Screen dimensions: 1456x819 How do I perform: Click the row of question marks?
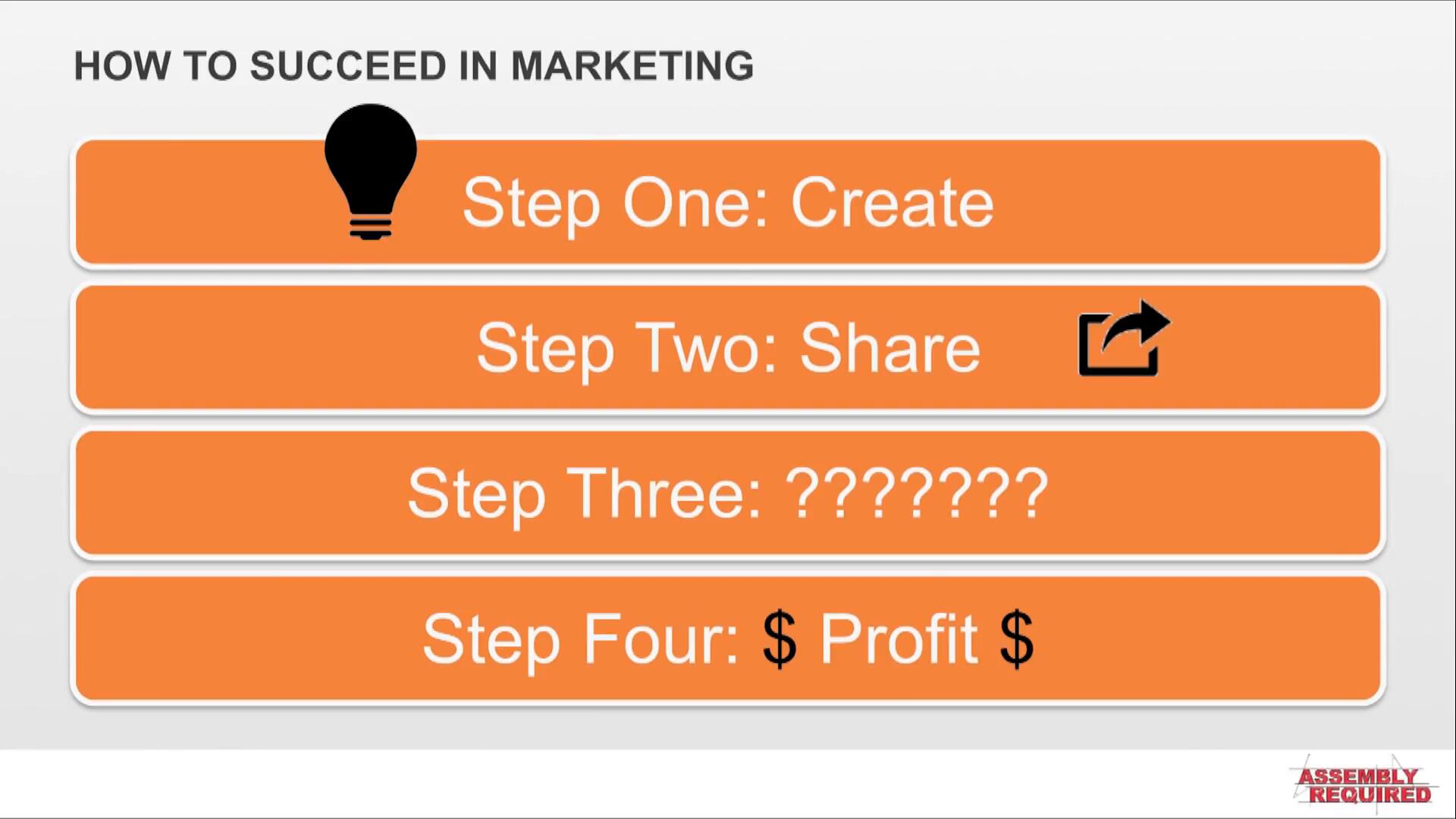pyautogui.click(x=918, y=494)
